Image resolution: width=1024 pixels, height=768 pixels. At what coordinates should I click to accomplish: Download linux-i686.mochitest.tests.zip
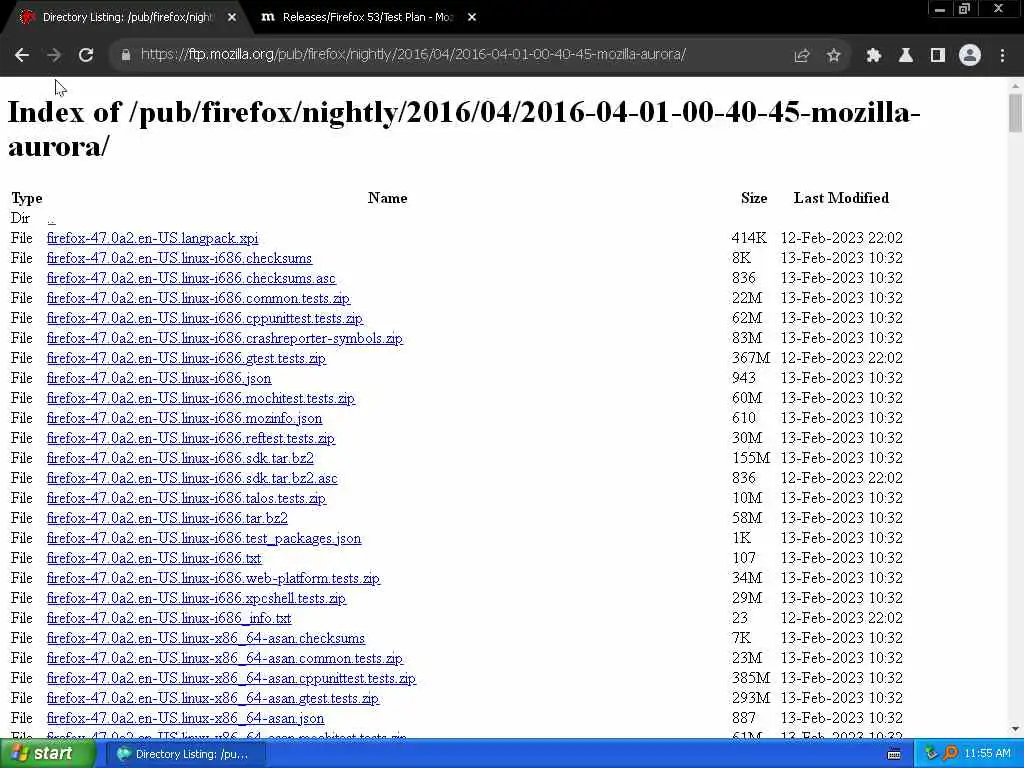[200, 398]
